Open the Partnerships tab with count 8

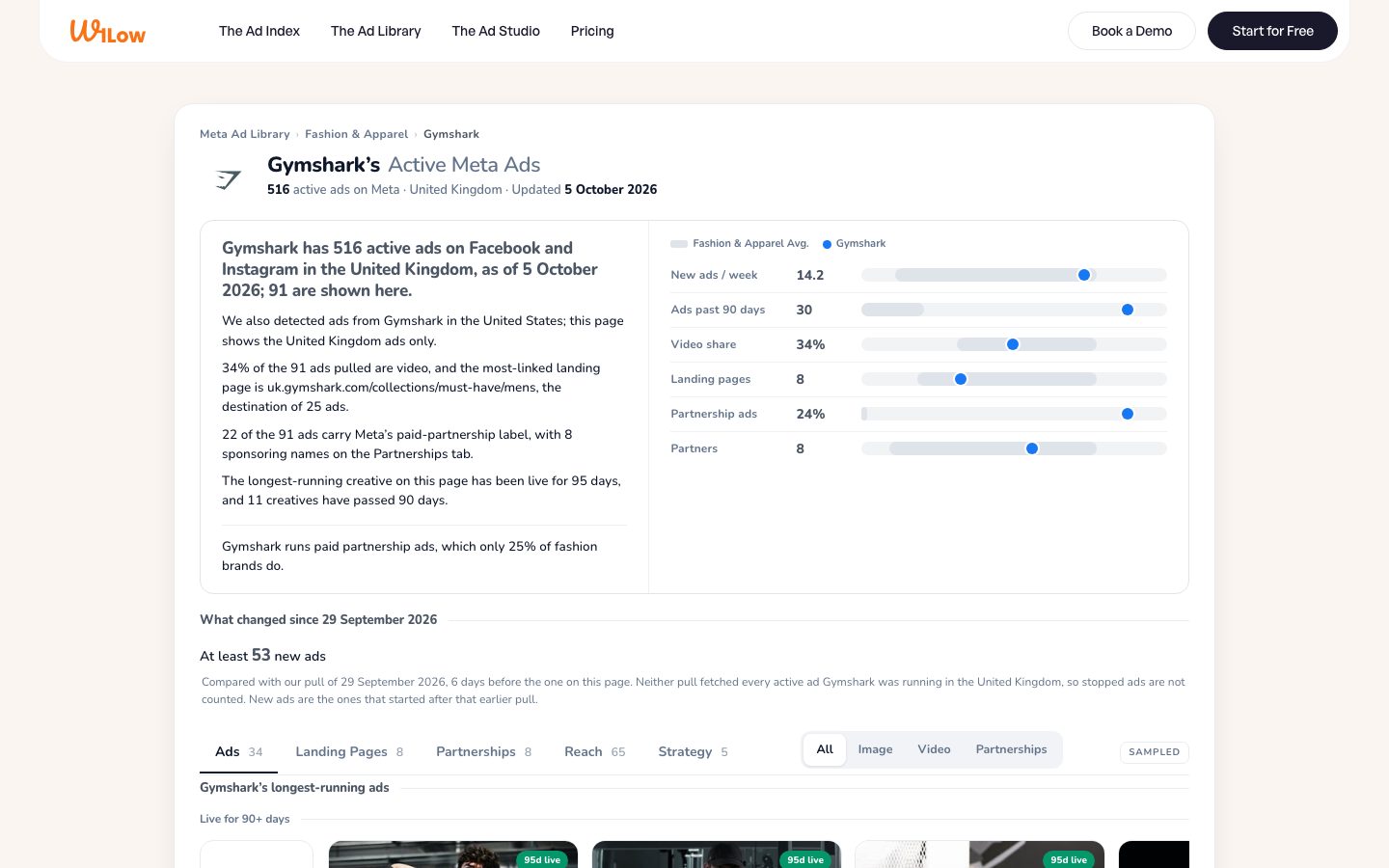[483, 752]
